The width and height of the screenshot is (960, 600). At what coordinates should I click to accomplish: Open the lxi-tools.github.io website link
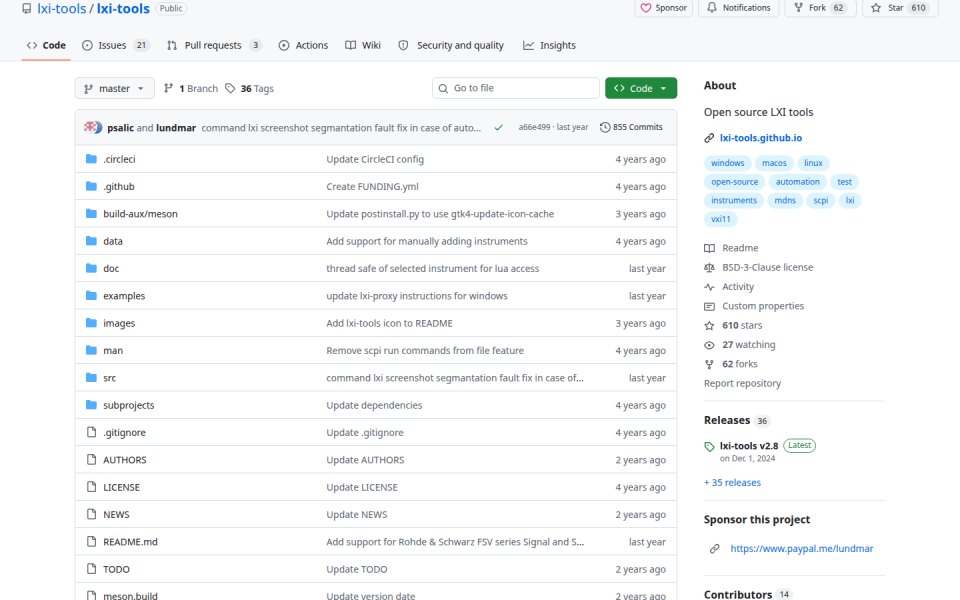pos(760,138)
